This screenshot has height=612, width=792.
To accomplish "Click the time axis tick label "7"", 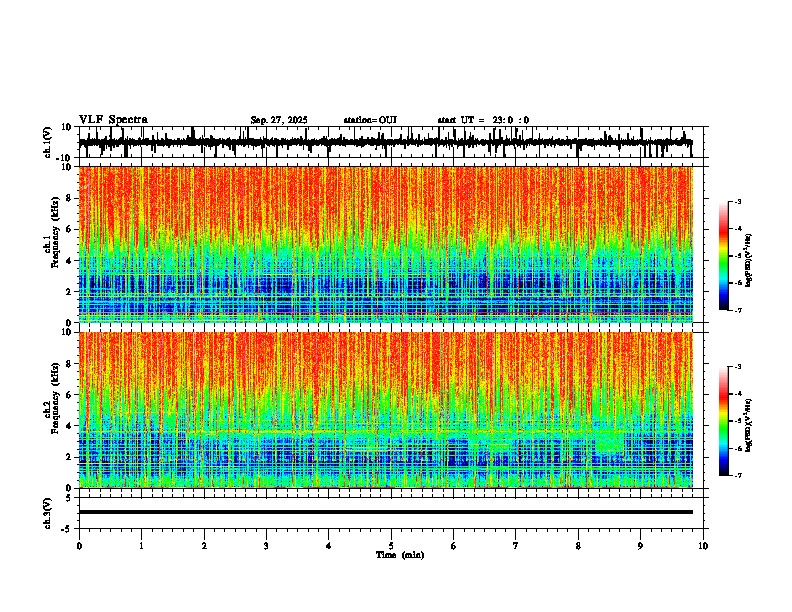I will [516, 546].
